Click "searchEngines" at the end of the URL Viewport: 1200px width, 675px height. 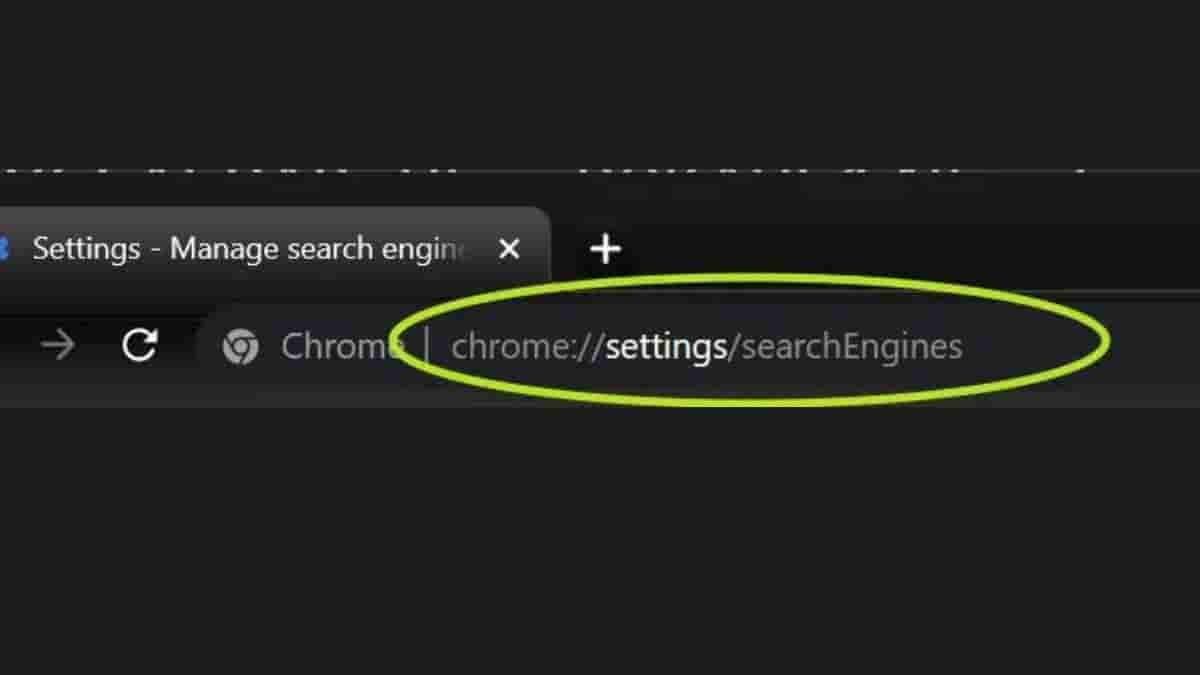click(x=851, y=347)
